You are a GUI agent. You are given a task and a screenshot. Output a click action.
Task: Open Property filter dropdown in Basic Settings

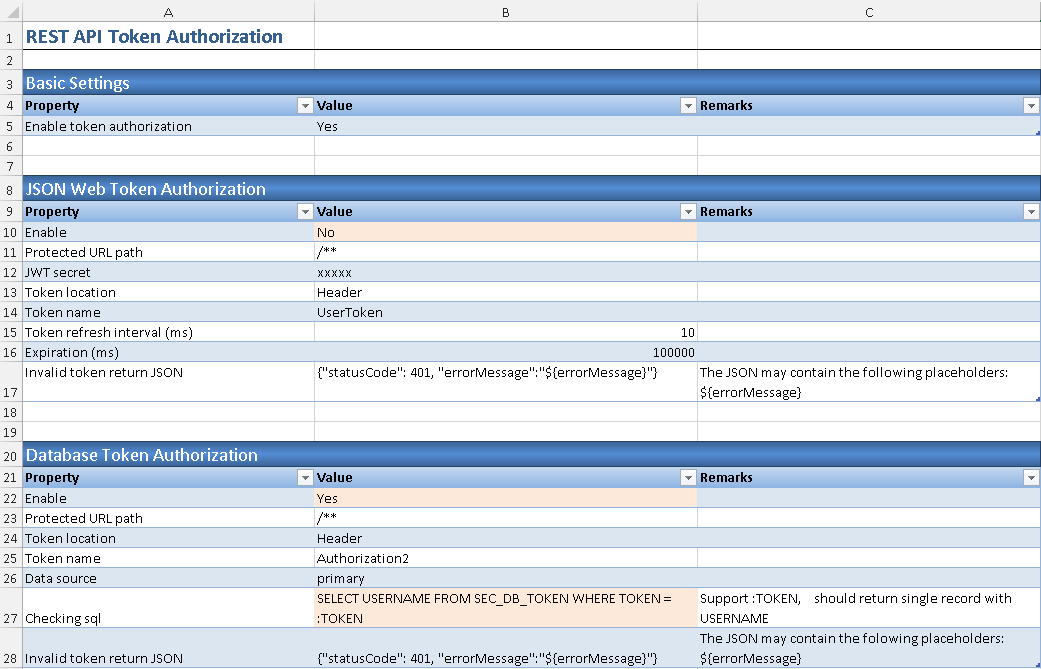[305, 106]
